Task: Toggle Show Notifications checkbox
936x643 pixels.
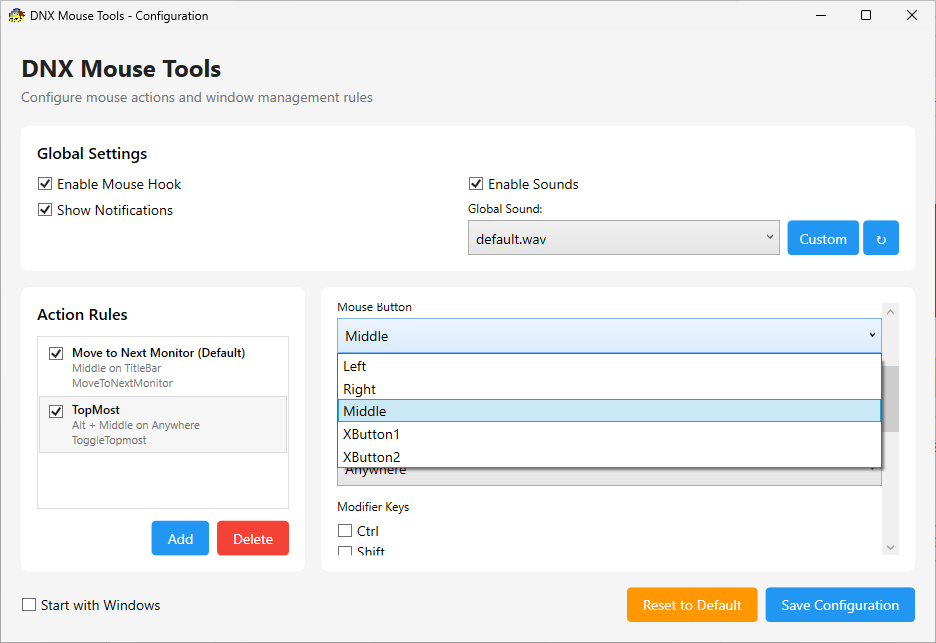Action: click(45, 210)
